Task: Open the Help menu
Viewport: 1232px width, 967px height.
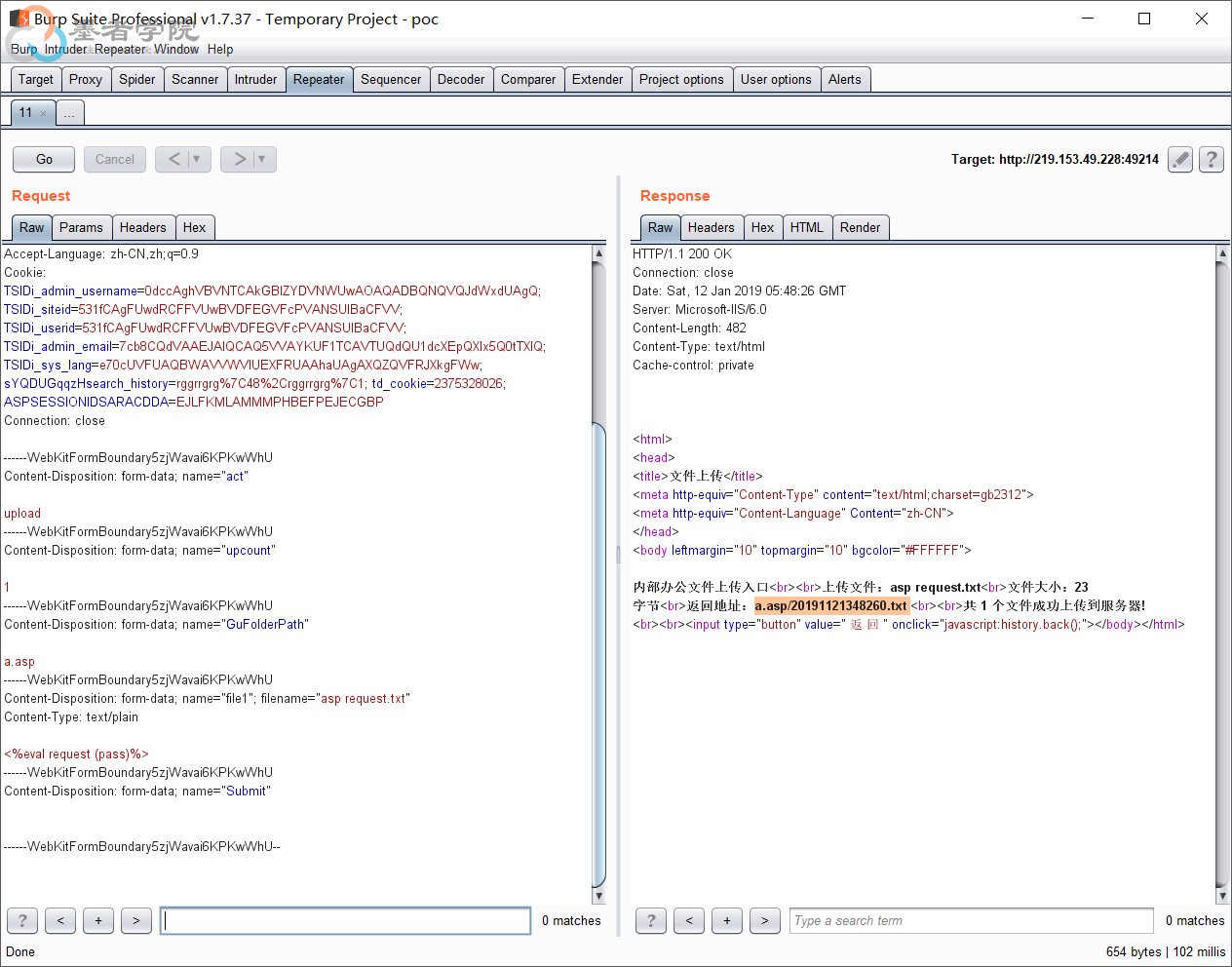Action: (x=220, y=49)
